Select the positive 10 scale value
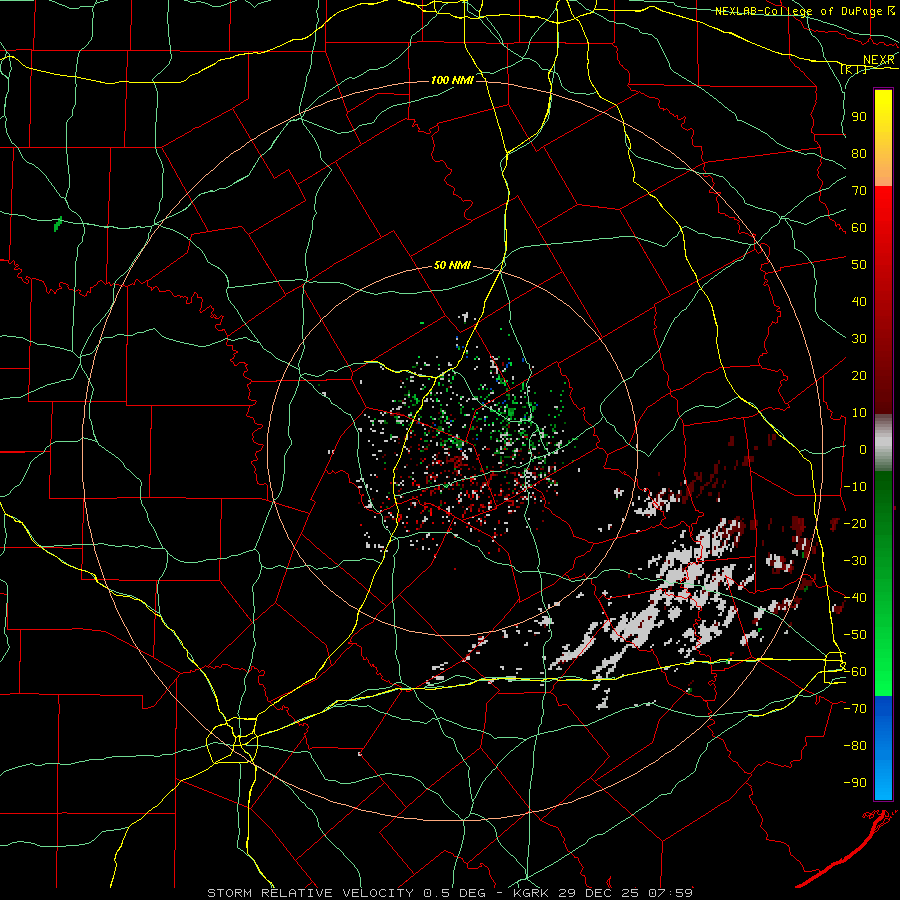 click(x=859, y=413)
